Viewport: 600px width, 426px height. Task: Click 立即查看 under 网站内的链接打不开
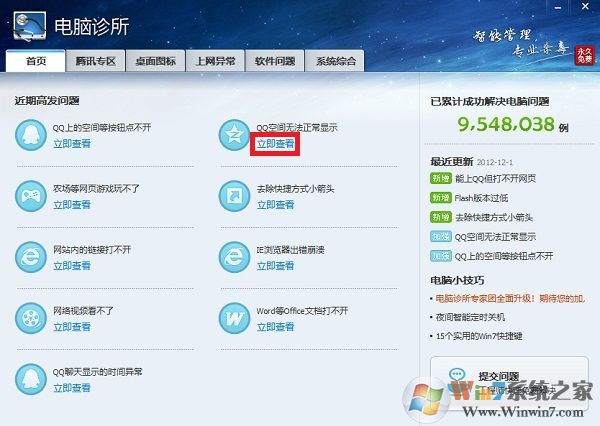pos(72,266)
